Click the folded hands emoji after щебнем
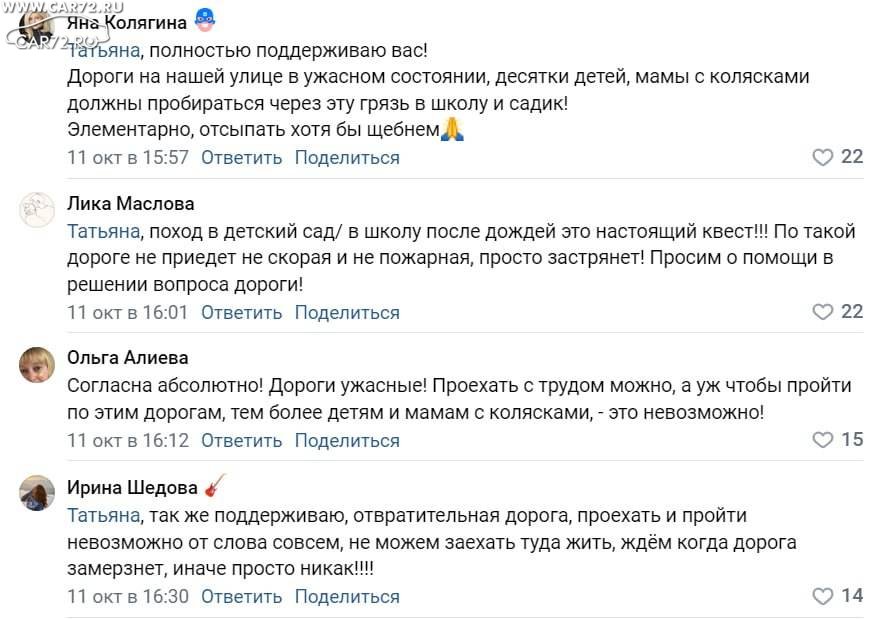Image resolution: width=882 pixels, height=619 pixels. pos(452,129)
